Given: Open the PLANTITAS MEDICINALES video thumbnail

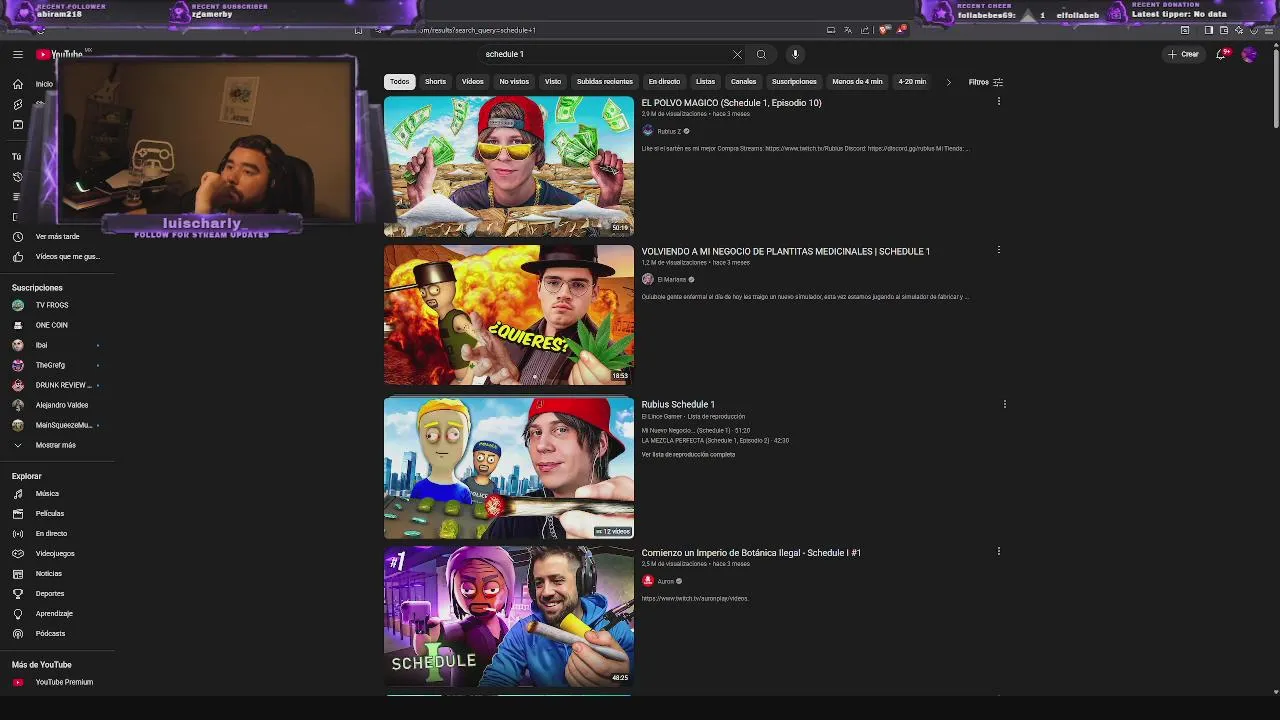Looking at the screenshot, I should [x=508, y=315].
